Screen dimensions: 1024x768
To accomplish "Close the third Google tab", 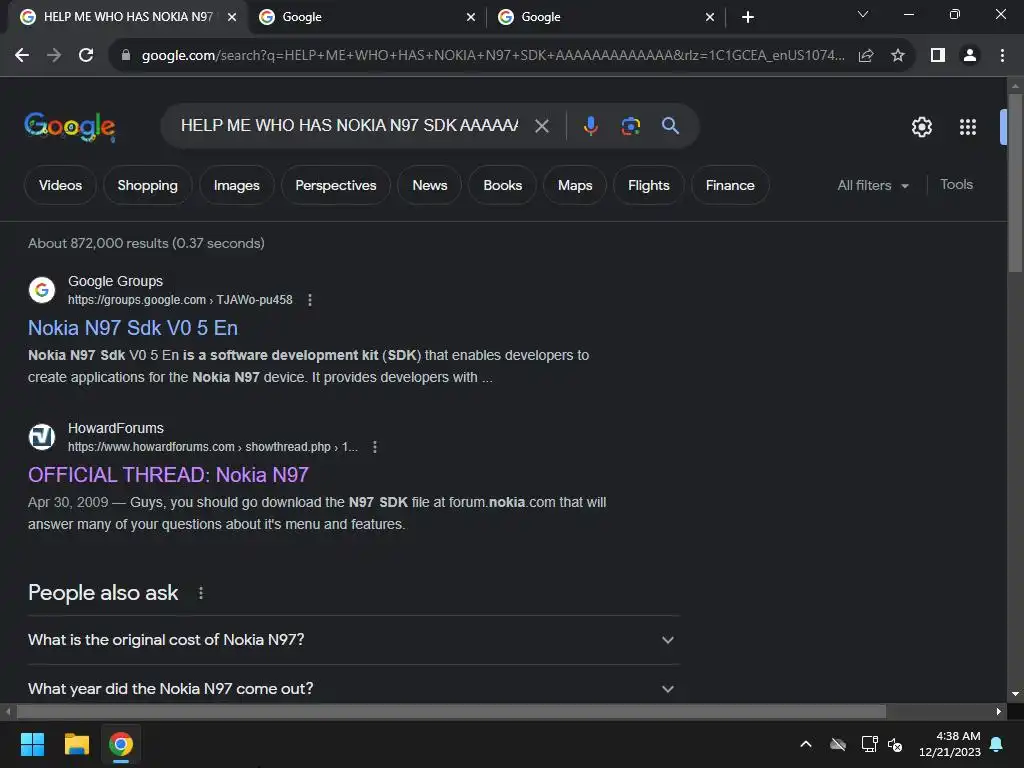I will coord(710,17).
